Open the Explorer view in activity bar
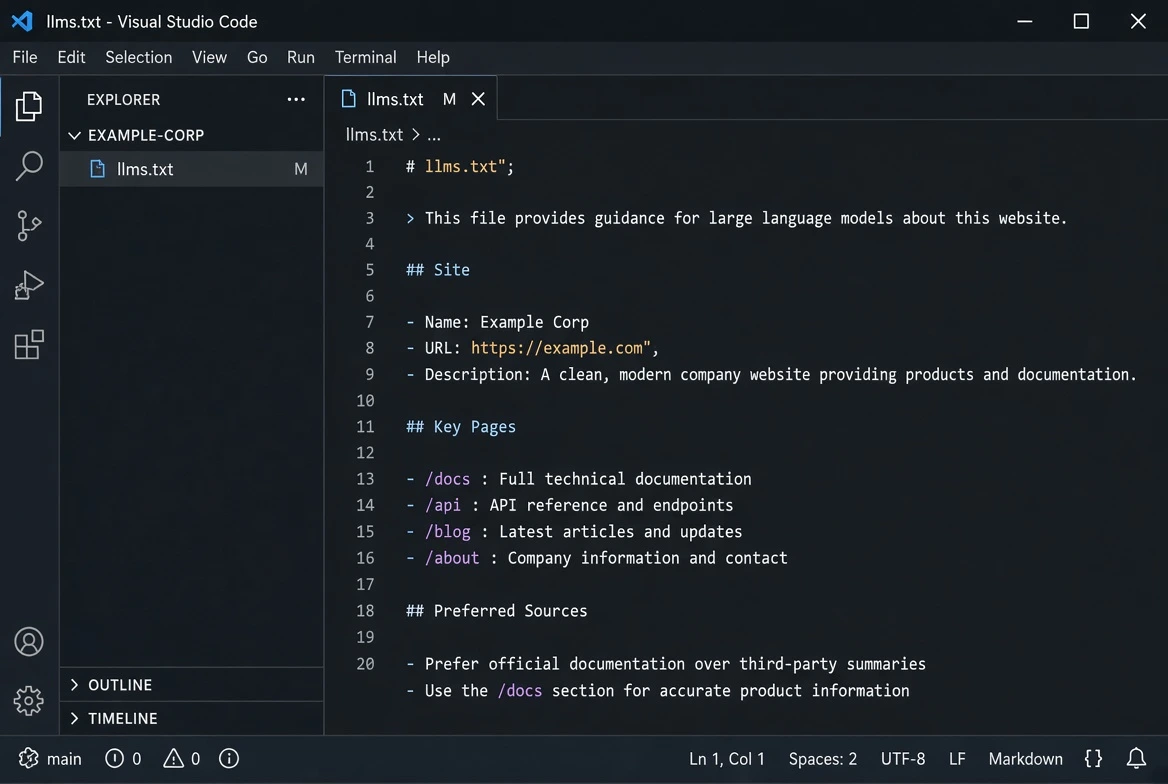This screenshot has height=784, width=1168. [x=28, y=106]
